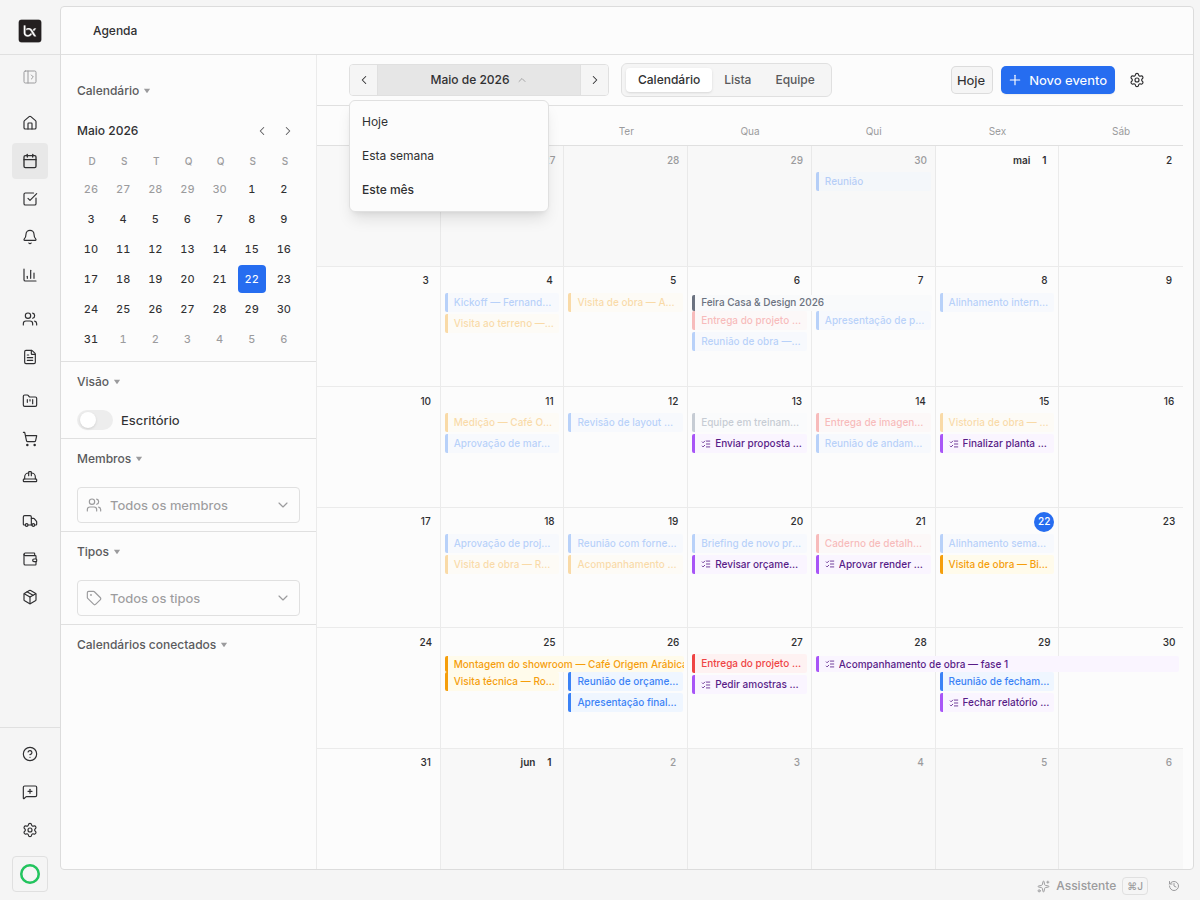This screenshot has height=900, width=1200.
Task: Select day 22 in mini calendar
Action: point(252,279)
